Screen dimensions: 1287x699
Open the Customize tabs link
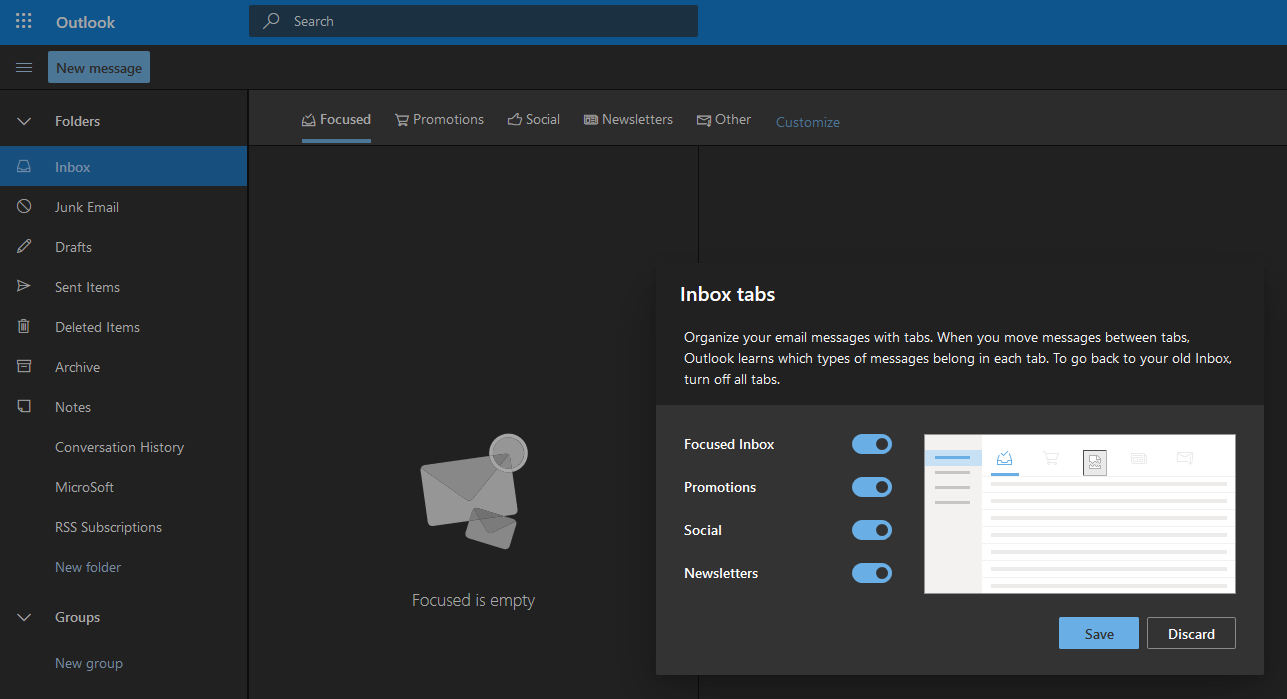point(808,122)
